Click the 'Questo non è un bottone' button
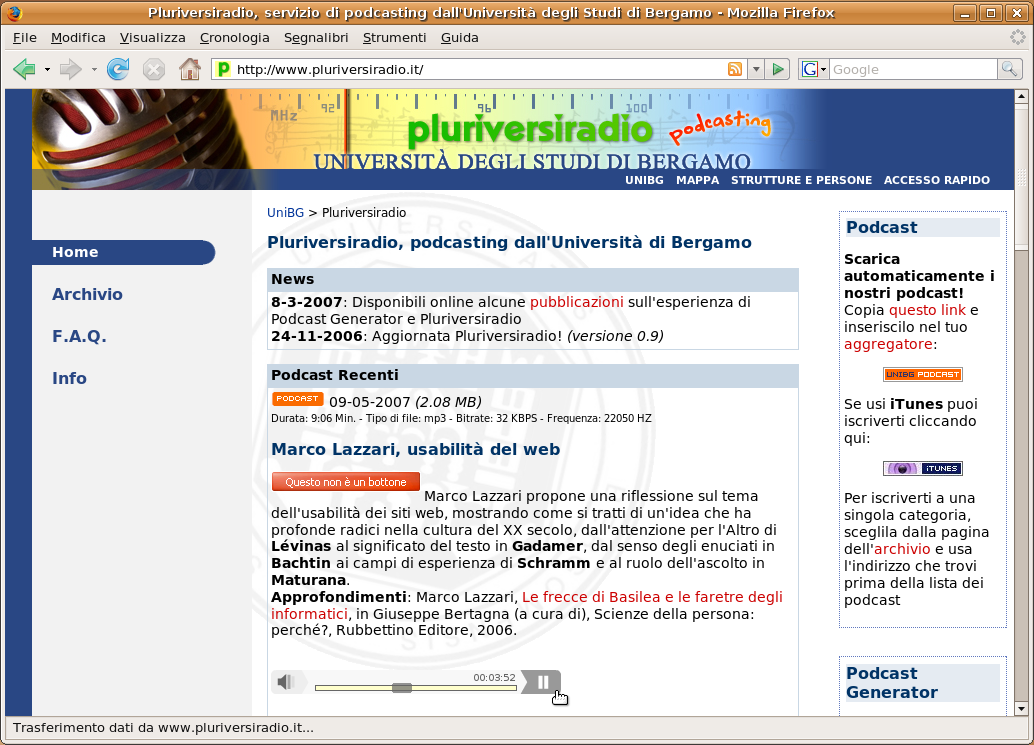1034x745 pixels. point(345,481)
